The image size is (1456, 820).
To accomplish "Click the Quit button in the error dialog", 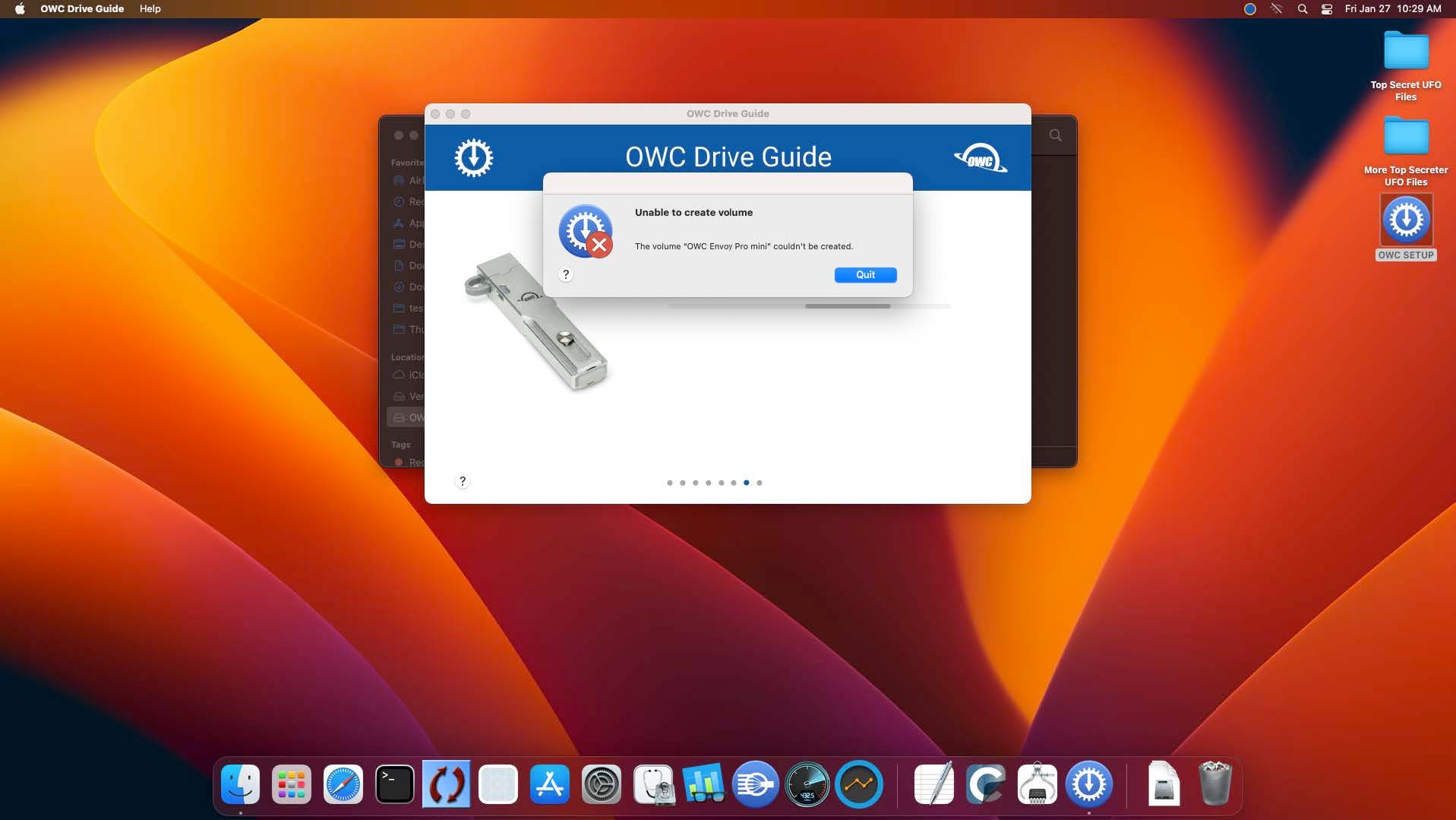I will coord(865,275).
